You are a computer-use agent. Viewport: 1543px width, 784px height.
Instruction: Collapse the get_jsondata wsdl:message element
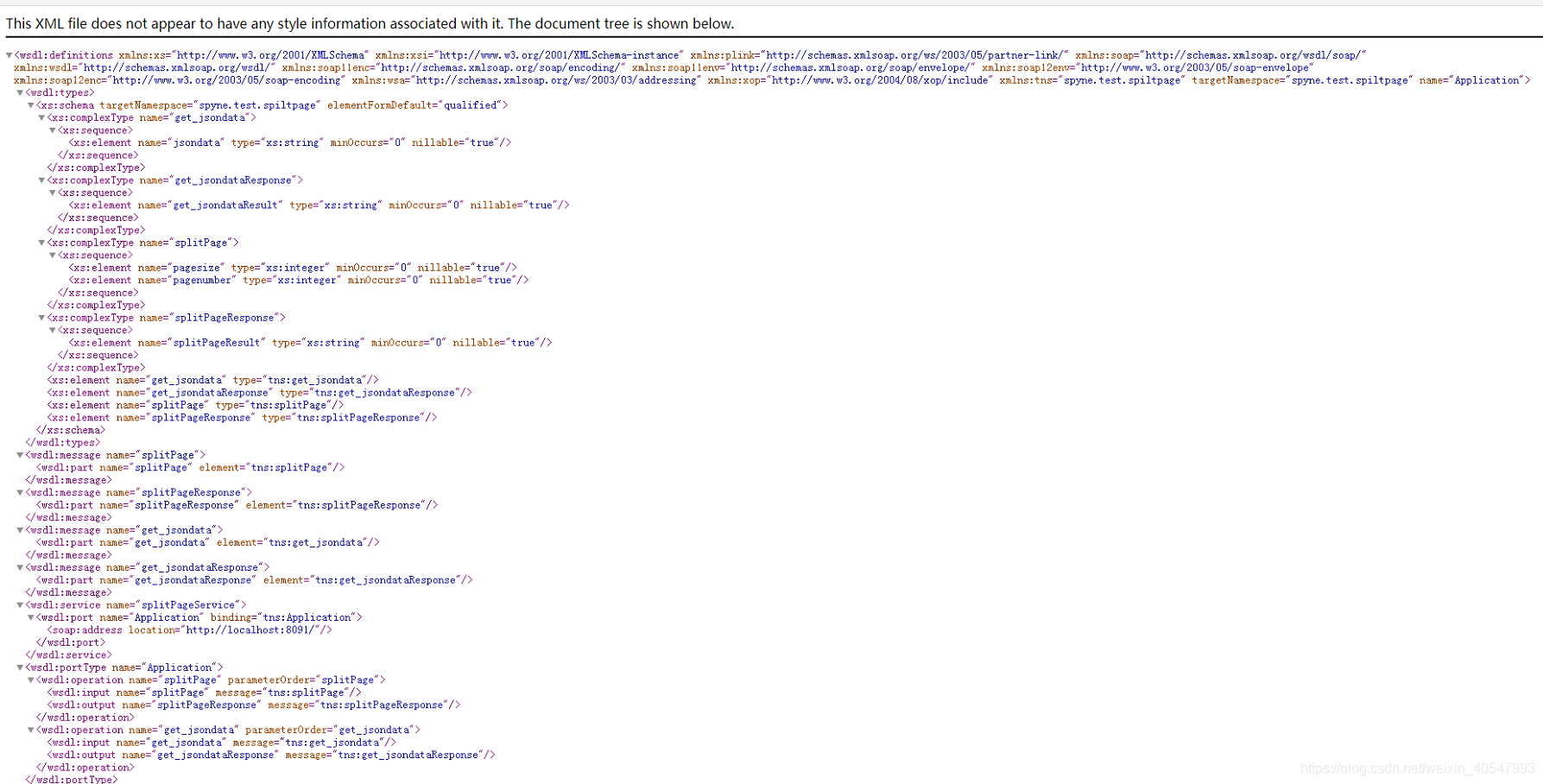[19, 529]
